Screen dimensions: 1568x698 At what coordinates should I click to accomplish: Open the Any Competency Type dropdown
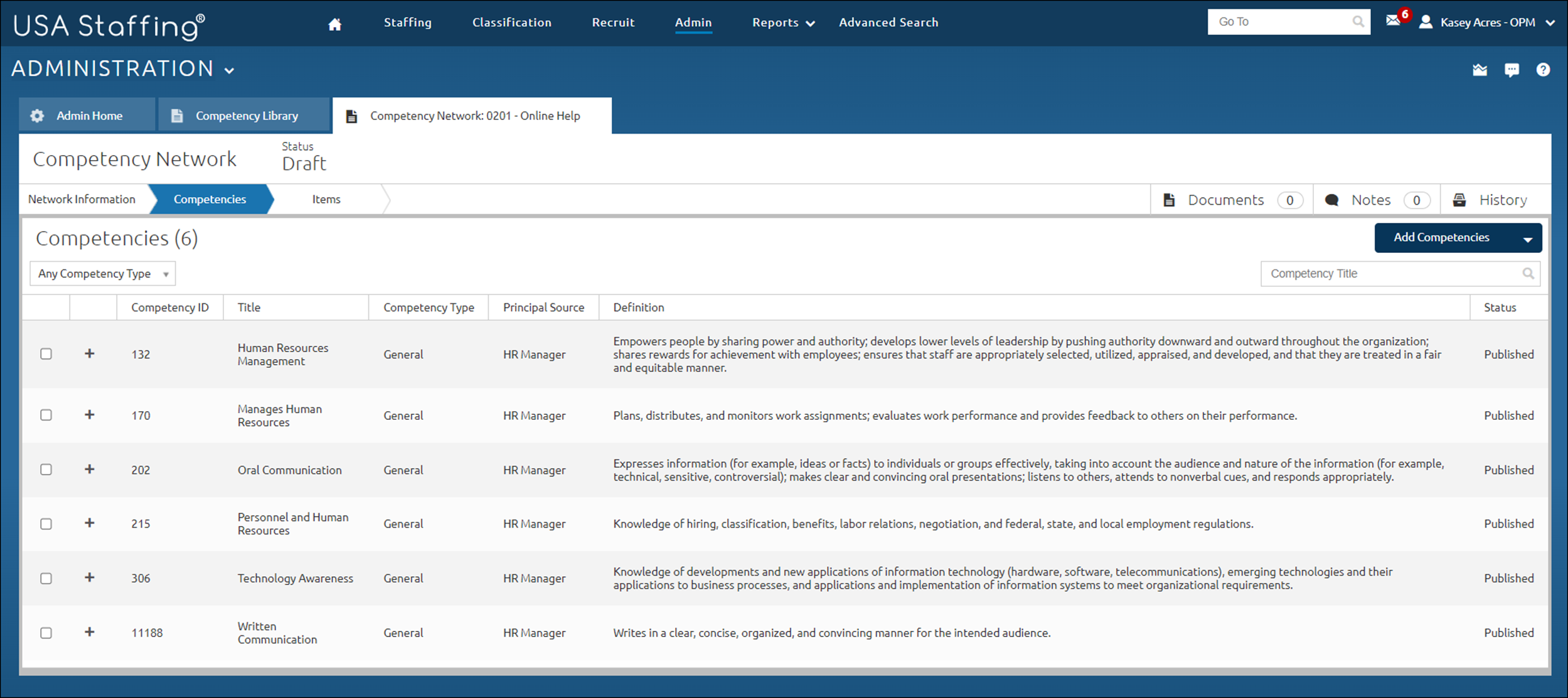tap(102, 273)
